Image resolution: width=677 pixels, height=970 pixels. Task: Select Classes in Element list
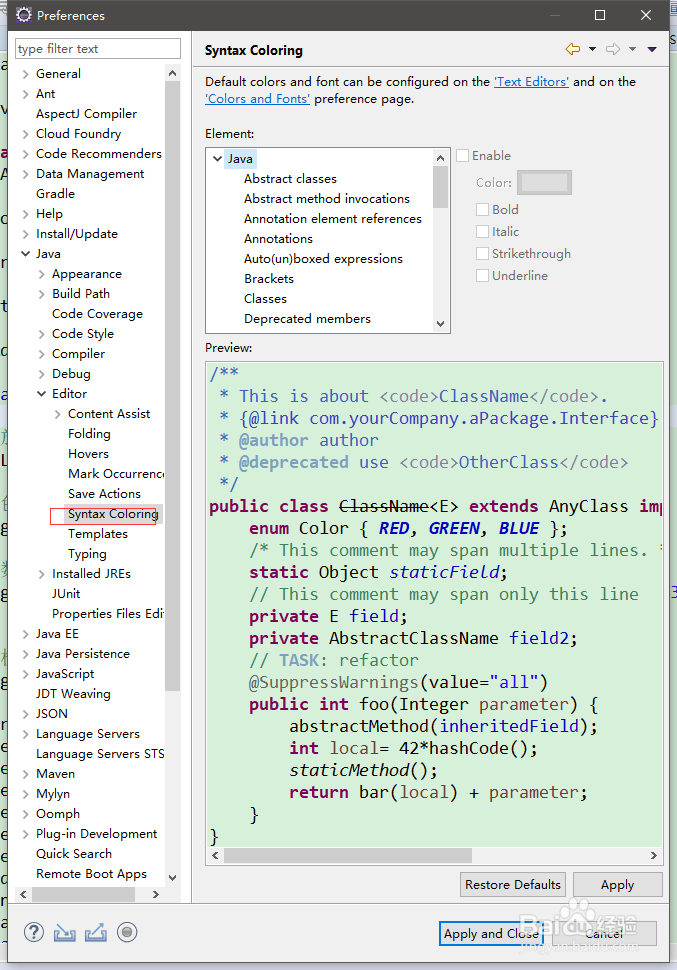[265, 299]
